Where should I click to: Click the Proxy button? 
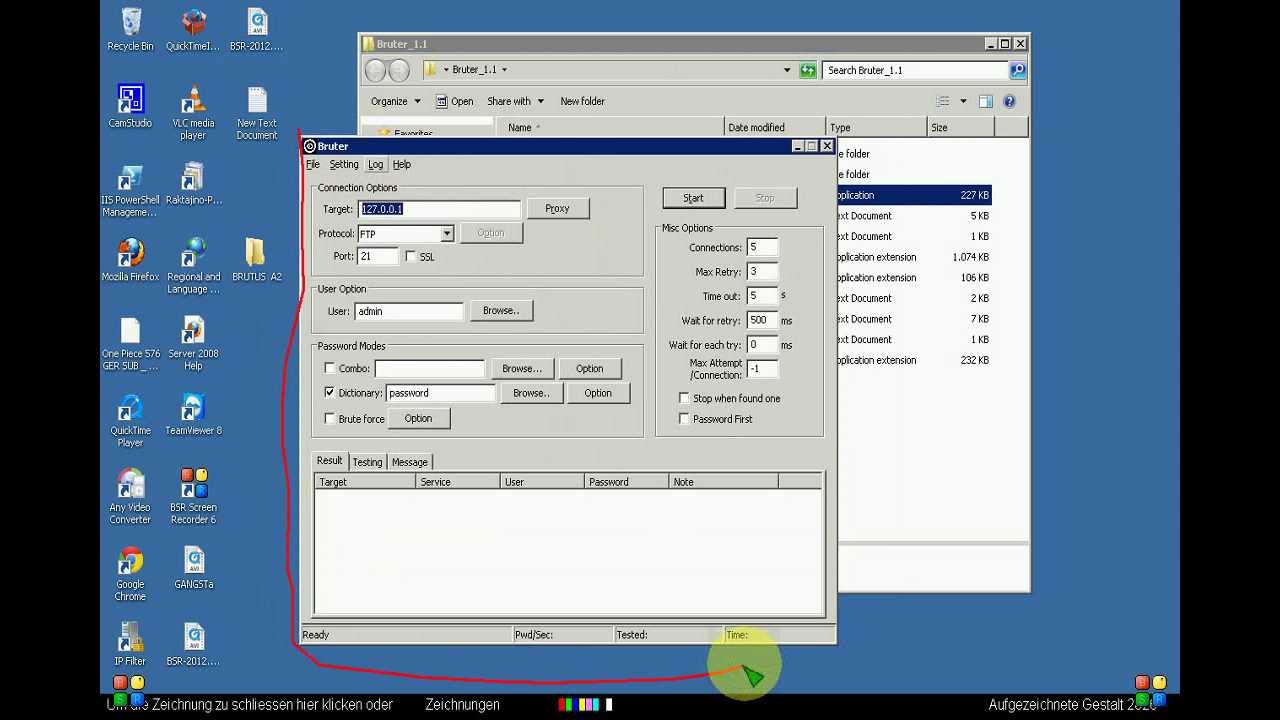click(x=557, y=208)
